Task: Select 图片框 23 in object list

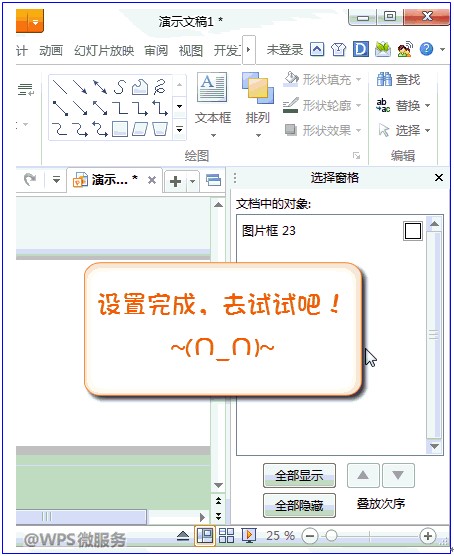Action: pyautogui.click(x=268, y=231)
